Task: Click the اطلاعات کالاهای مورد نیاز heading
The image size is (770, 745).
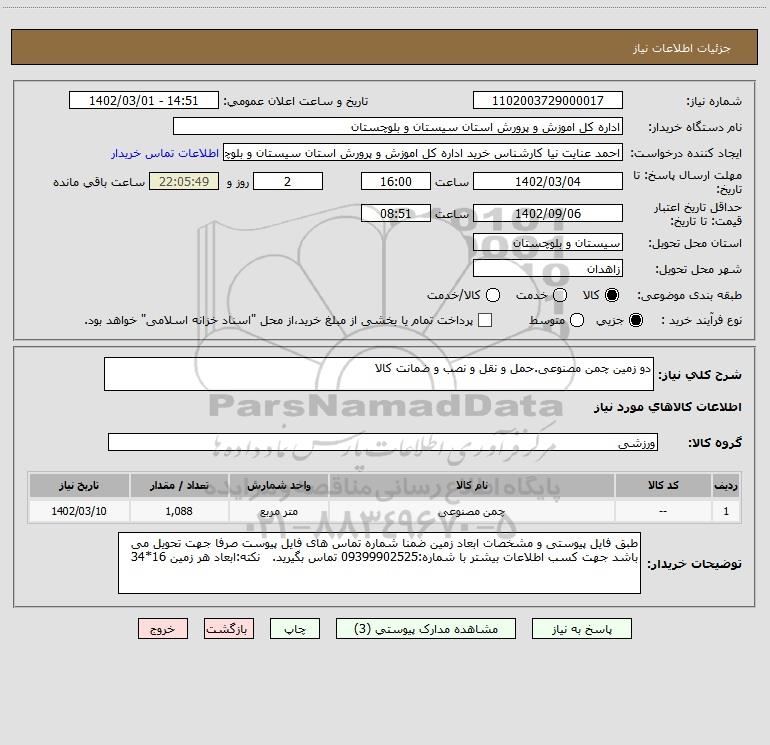Action: click(x=667, y=407)
